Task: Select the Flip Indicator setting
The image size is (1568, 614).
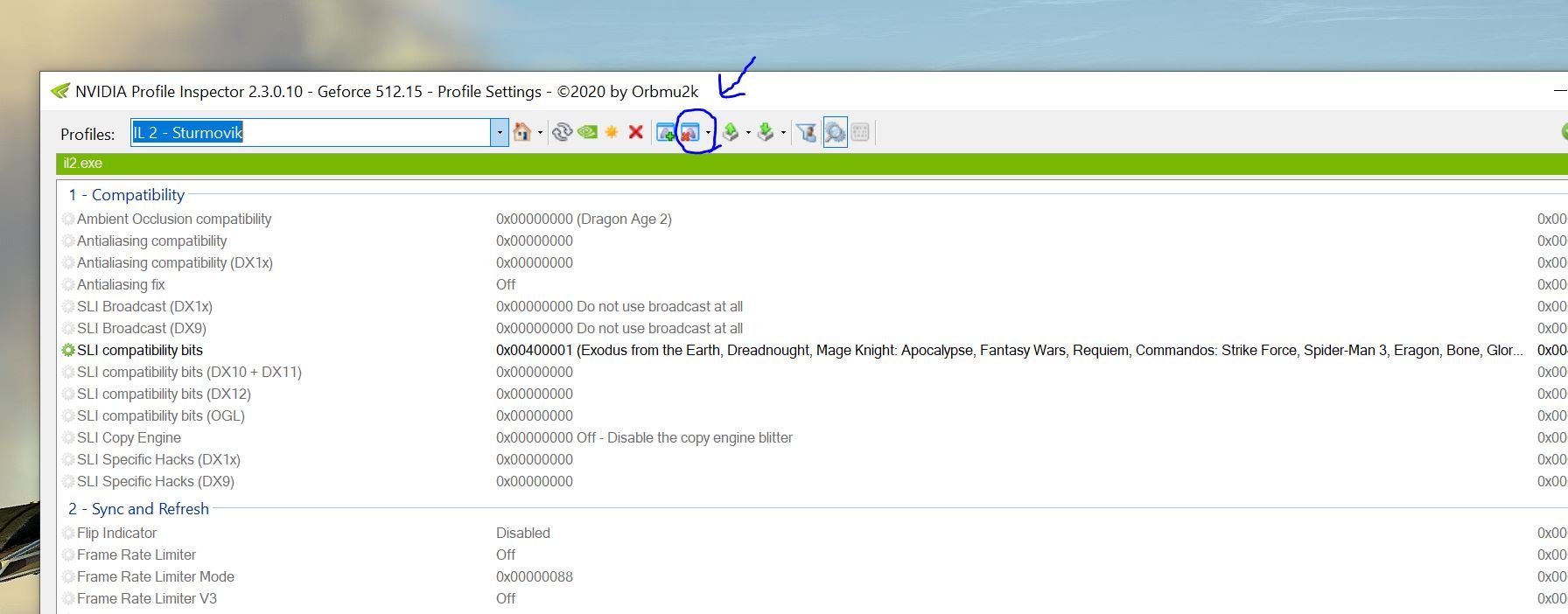Action: (116, 533)
